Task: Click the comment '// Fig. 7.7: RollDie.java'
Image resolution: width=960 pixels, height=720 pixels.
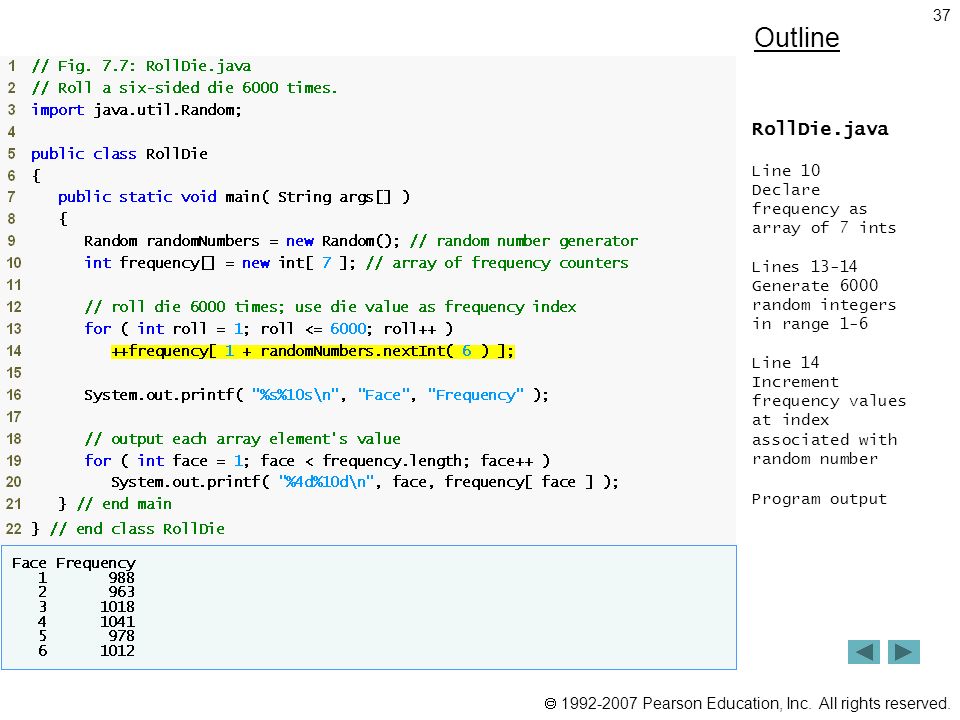Action: tap(141, 66)
